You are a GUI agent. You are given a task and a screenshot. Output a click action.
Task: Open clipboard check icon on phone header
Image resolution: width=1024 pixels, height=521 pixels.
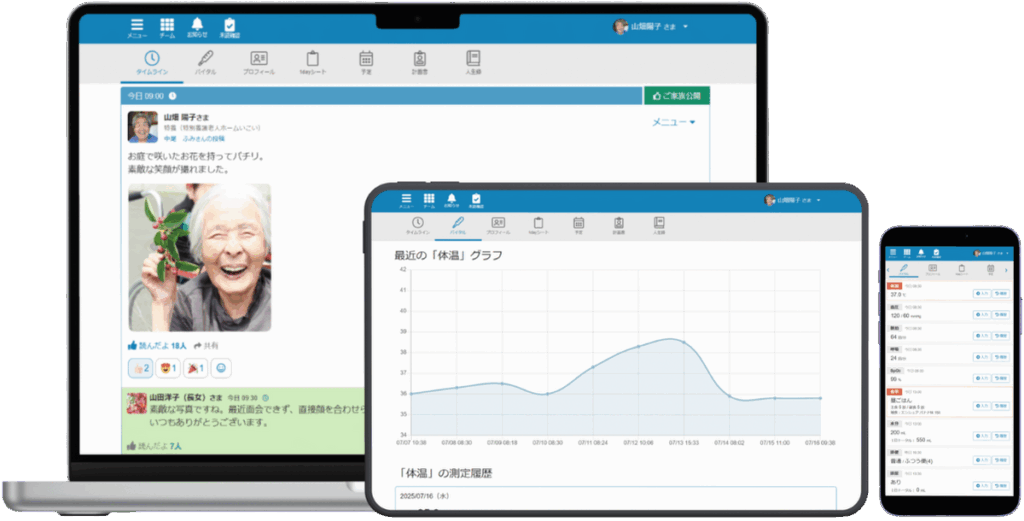tap(936, 253)
